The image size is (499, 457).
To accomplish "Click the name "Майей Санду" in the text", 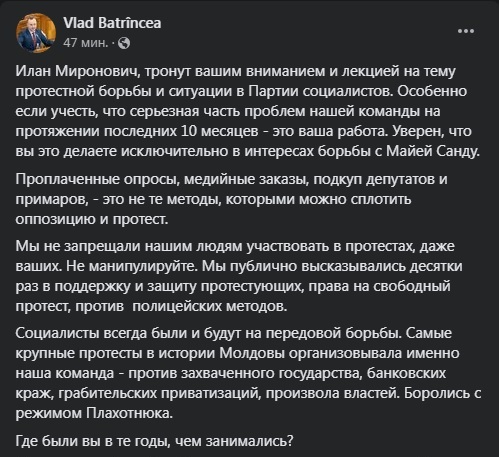I will coord(433,151).
